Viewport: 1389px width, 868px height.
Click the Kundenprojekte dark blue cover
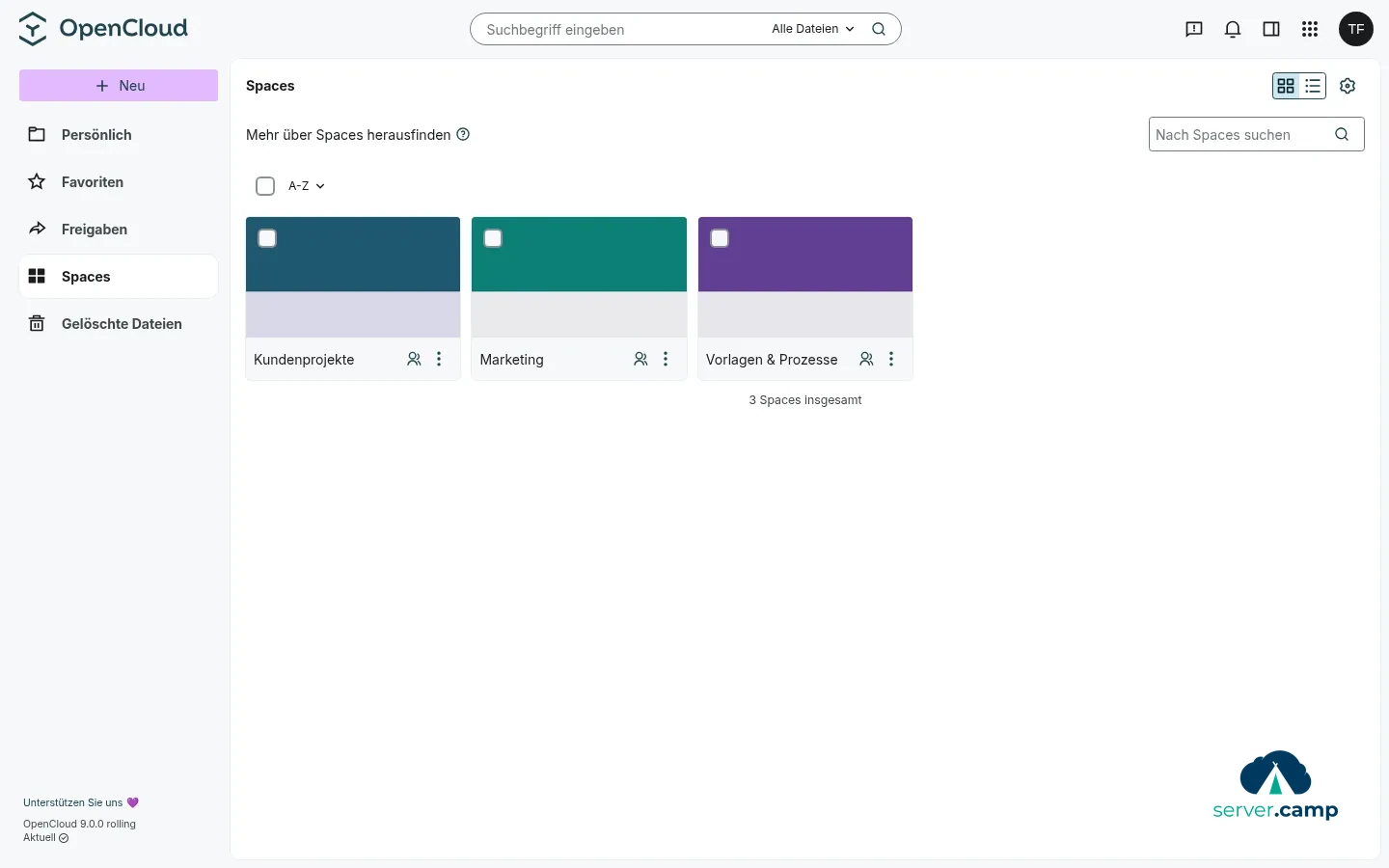pos(353,255)
